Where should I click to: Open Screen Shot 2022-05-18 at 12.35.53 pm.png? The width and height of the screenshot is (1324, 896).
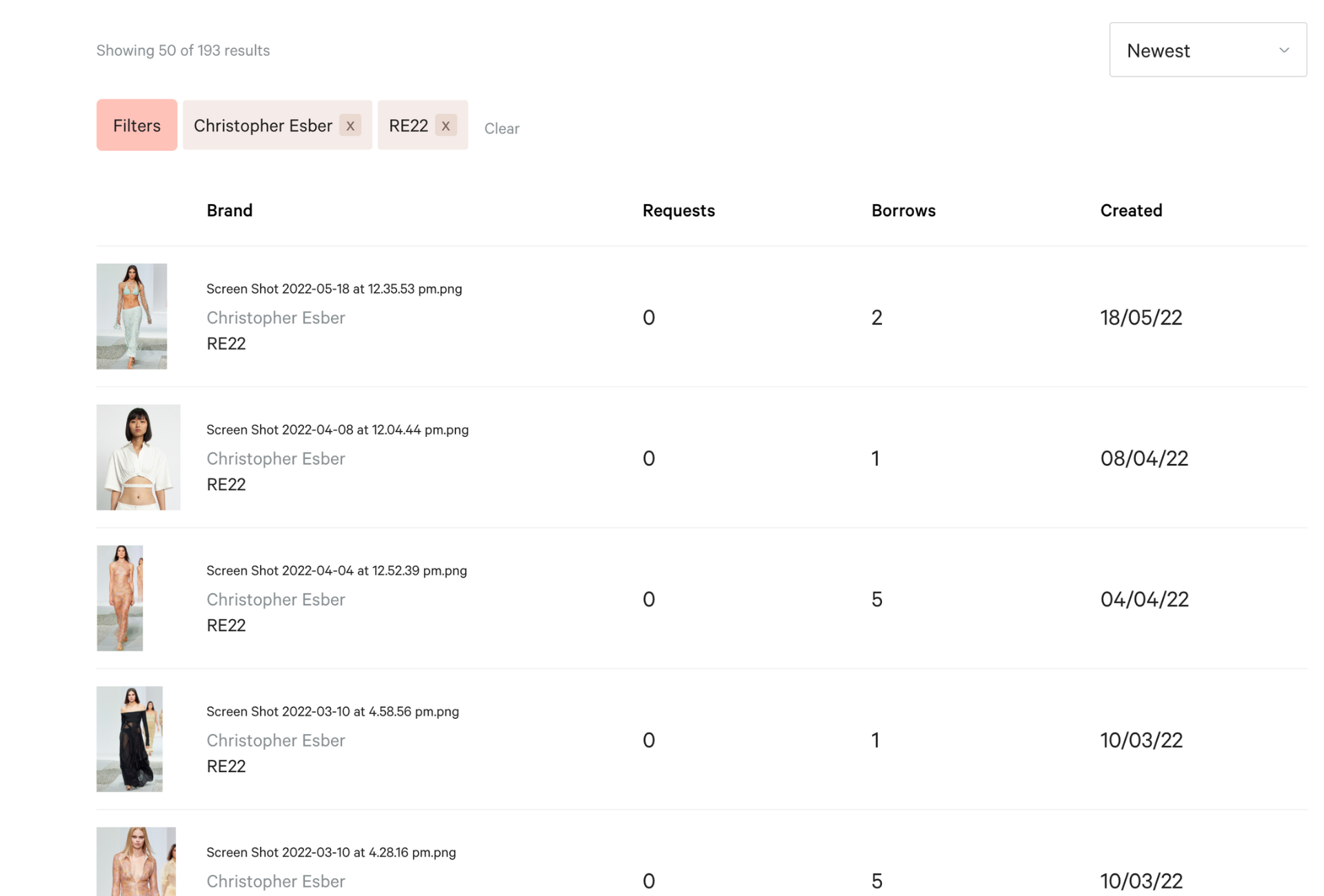pos(334,289)
